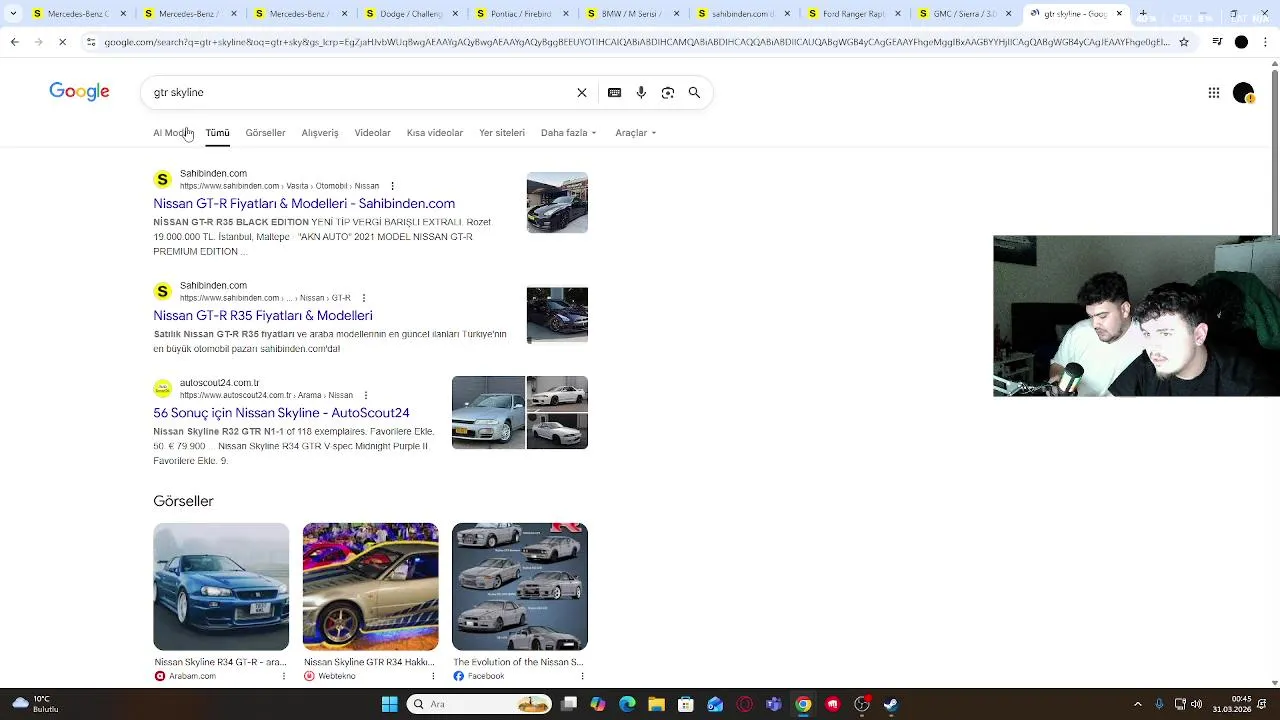This screenshot has height=720, width=1280.
Task: Stop loading the page
Action: click(62, 42)
